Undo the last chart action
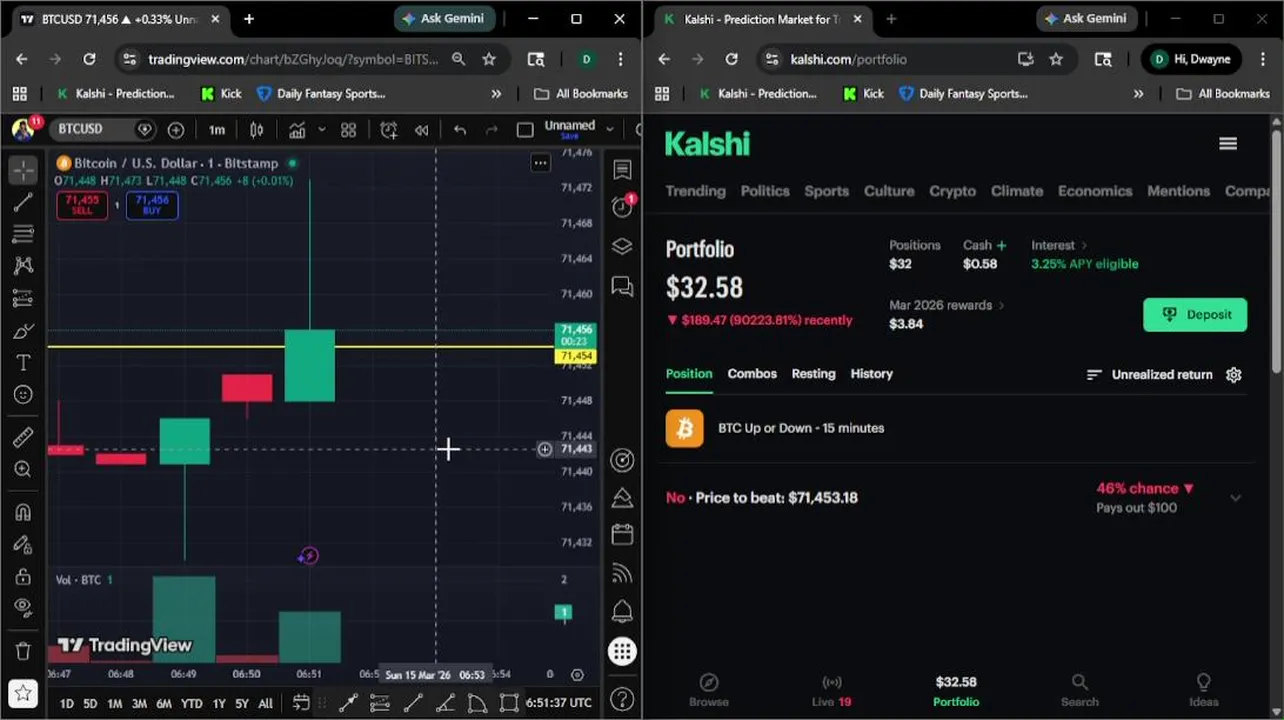The image size is (1284, 720). (x=460, y=129)
